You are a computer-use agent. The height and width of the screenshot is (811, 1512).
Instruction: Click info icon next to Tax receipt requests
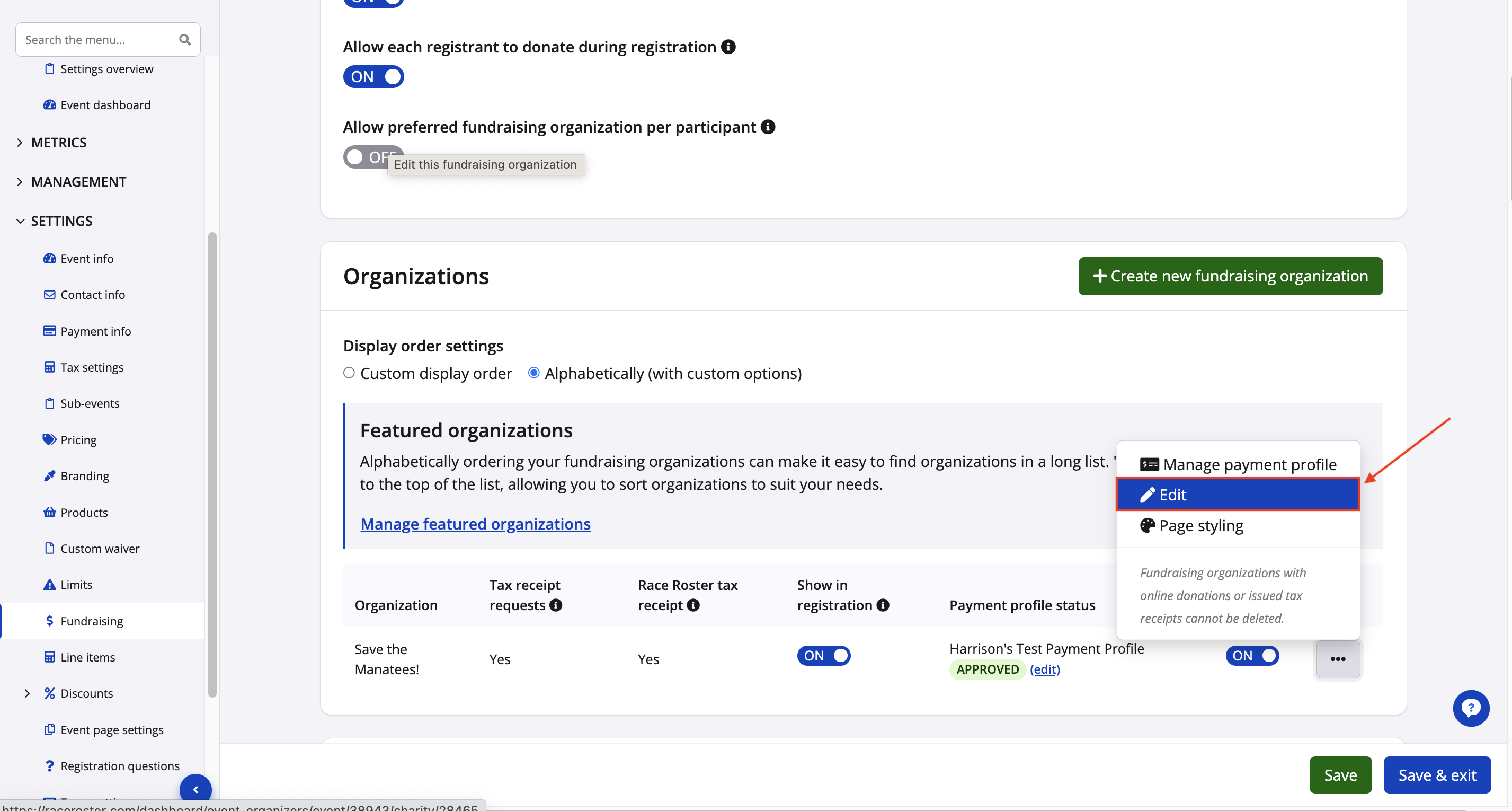click(x=556, y=605)
